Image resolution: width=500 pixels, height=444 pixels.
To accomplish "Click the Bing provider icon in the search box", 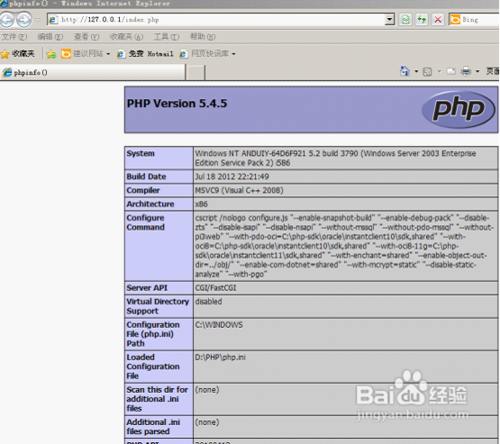I will tap(455, 20).
